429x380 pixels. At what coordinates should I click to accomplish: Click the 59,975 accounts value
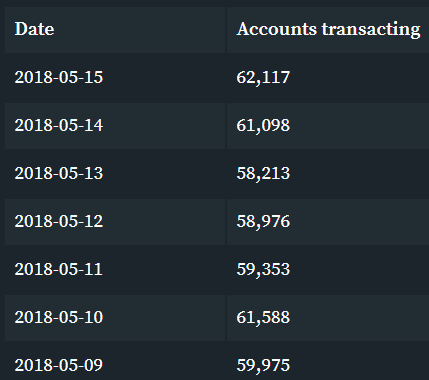pyautogui.click(x=263, y=365)
